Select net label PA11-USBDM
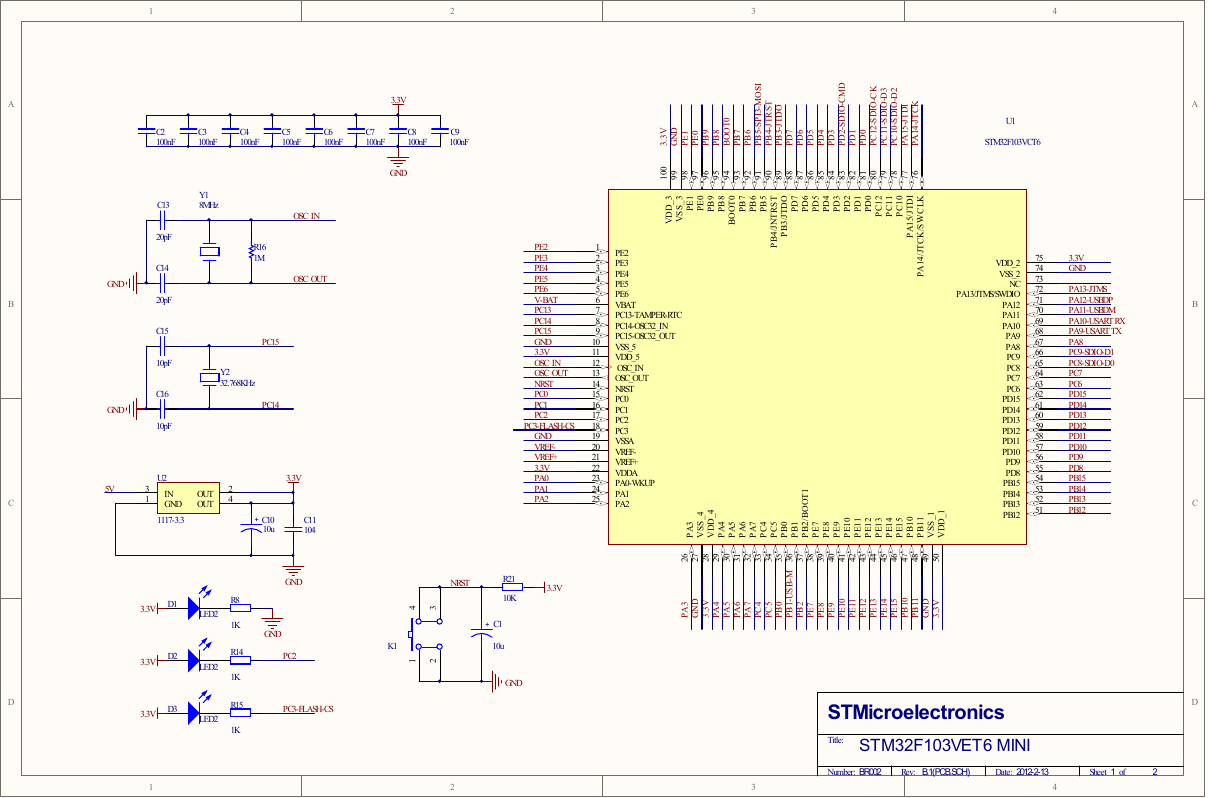The height and width of the screenshot is (798, 1208). click(x=1091, y=310)
